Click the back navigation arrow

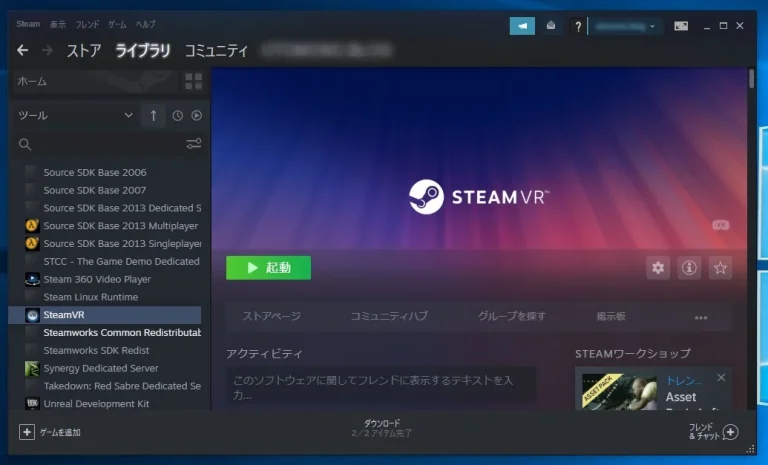tap(23, 50)
